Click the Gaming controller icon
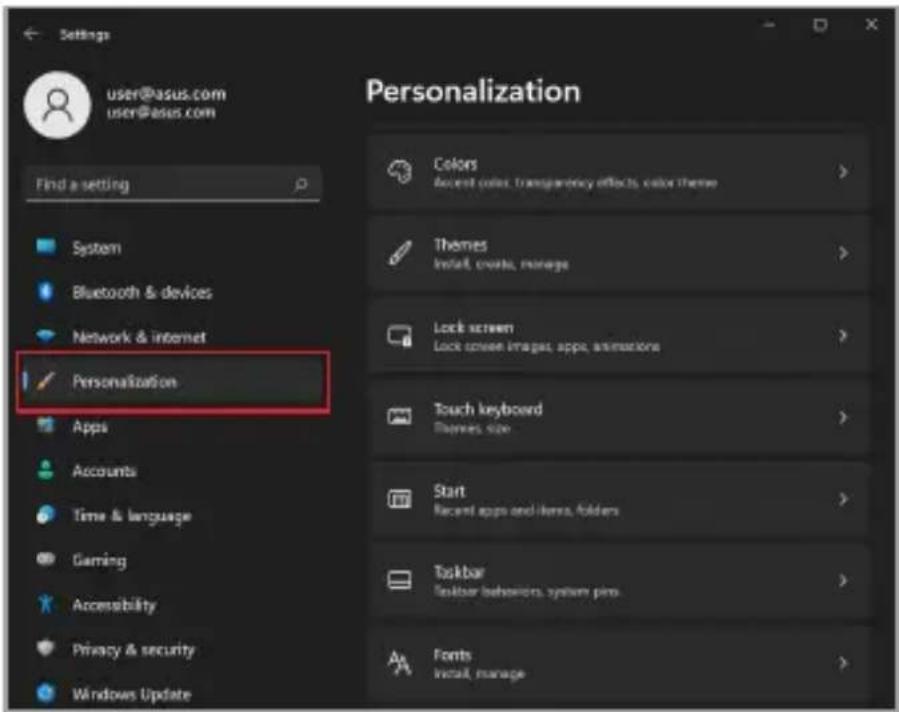The height and width of the screenshot is (712, 899). pos(46,559)
